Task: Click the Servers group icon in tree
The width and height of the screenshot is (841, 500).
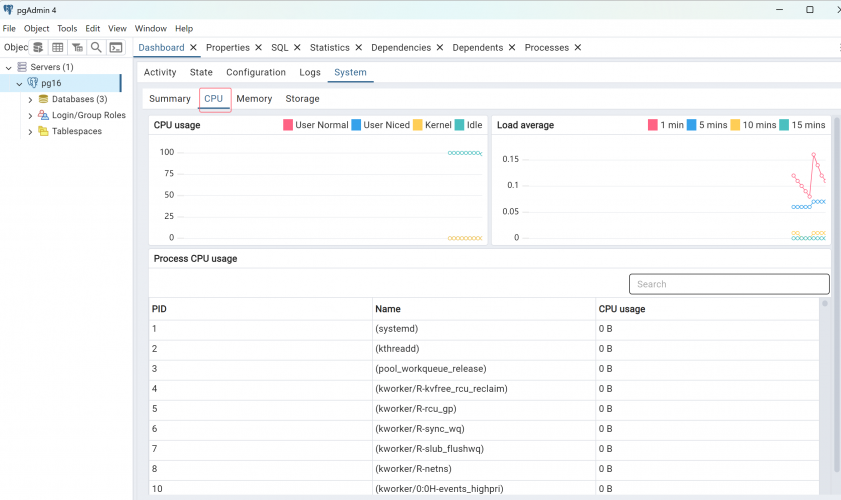Action: pos(22,67)
